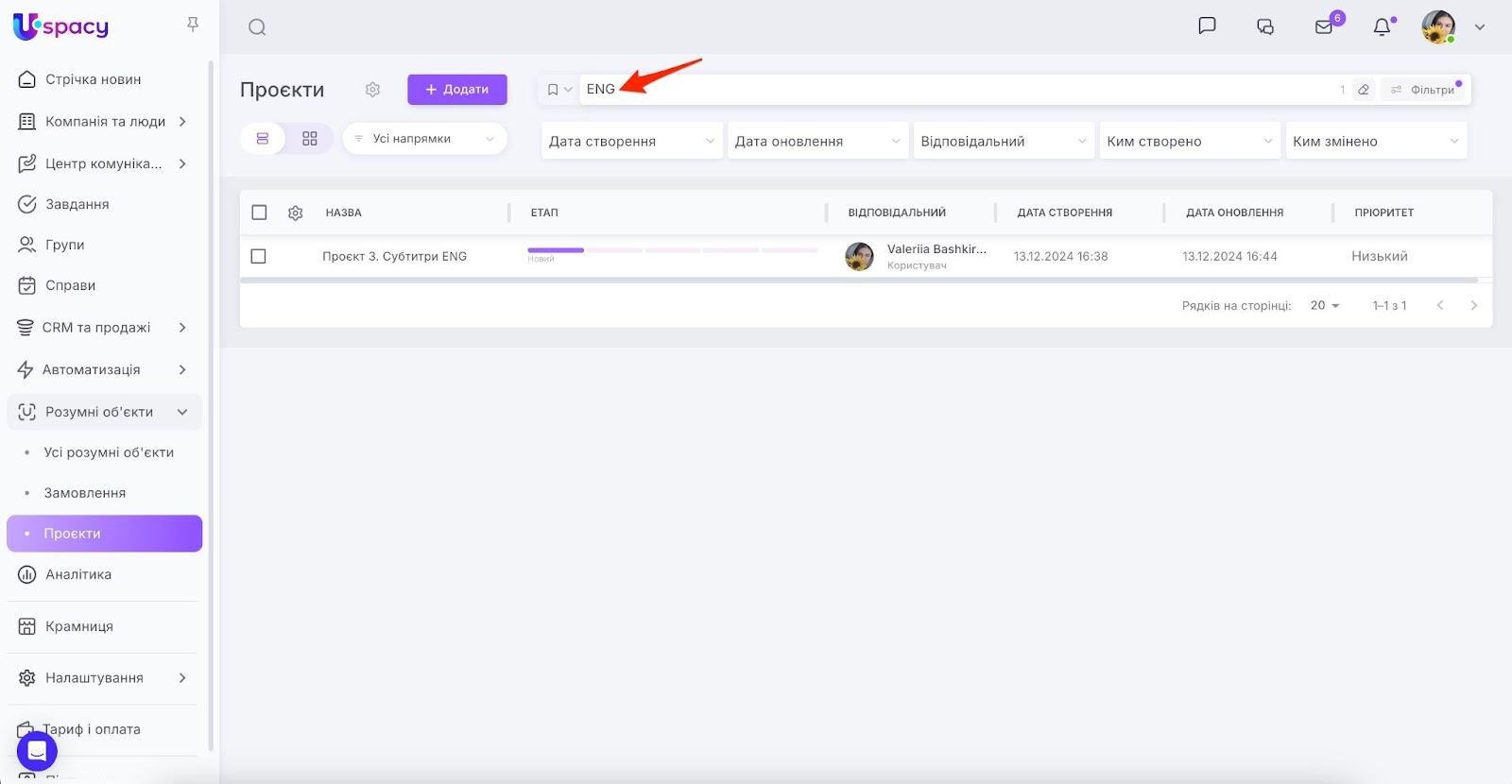Screen dimensions: 1512x784
Task: Expand Налаштування menu
Action: [x=105, y=677]
